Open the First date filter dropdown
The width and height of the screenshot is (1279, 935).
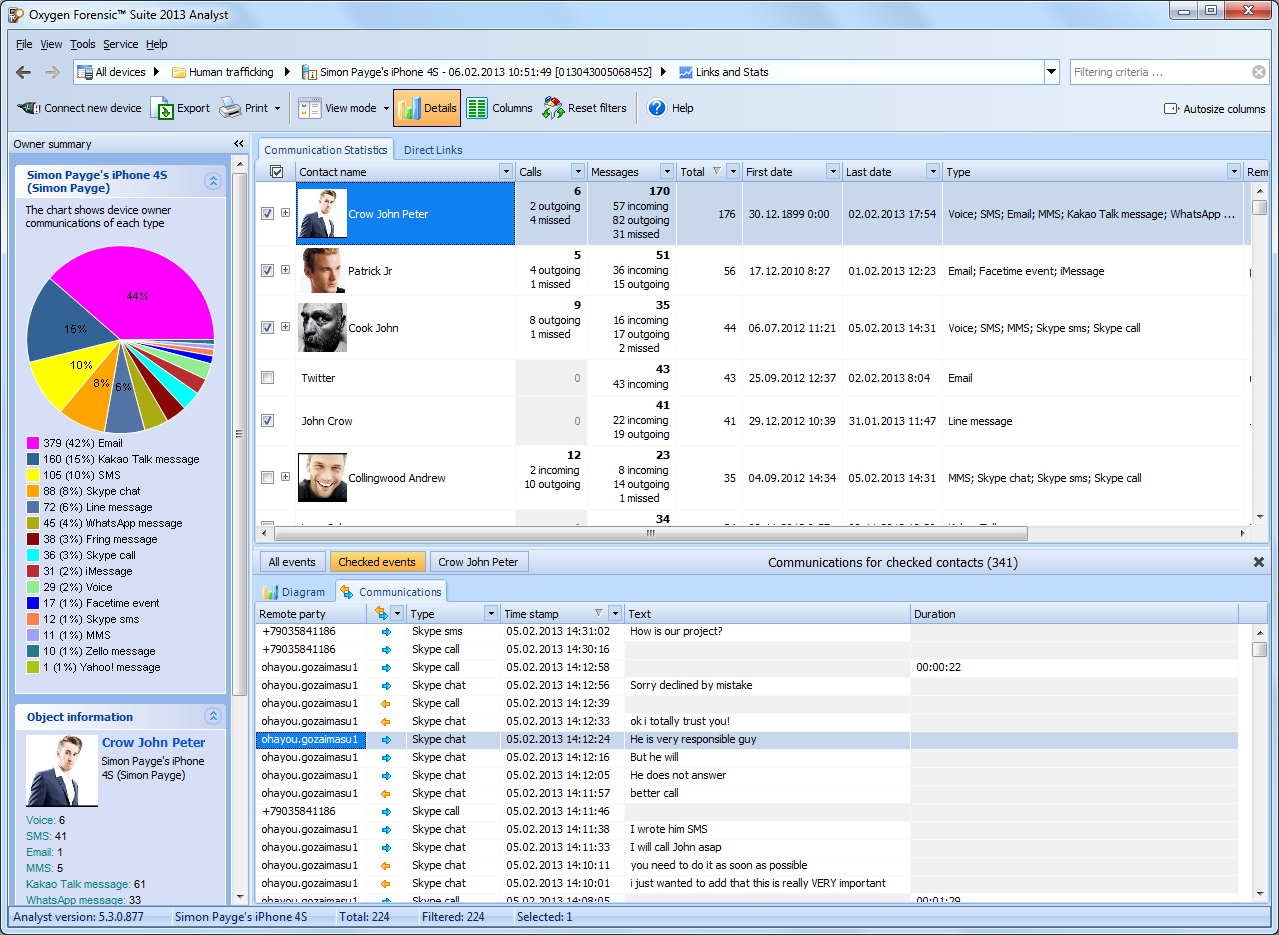[833, 172]
